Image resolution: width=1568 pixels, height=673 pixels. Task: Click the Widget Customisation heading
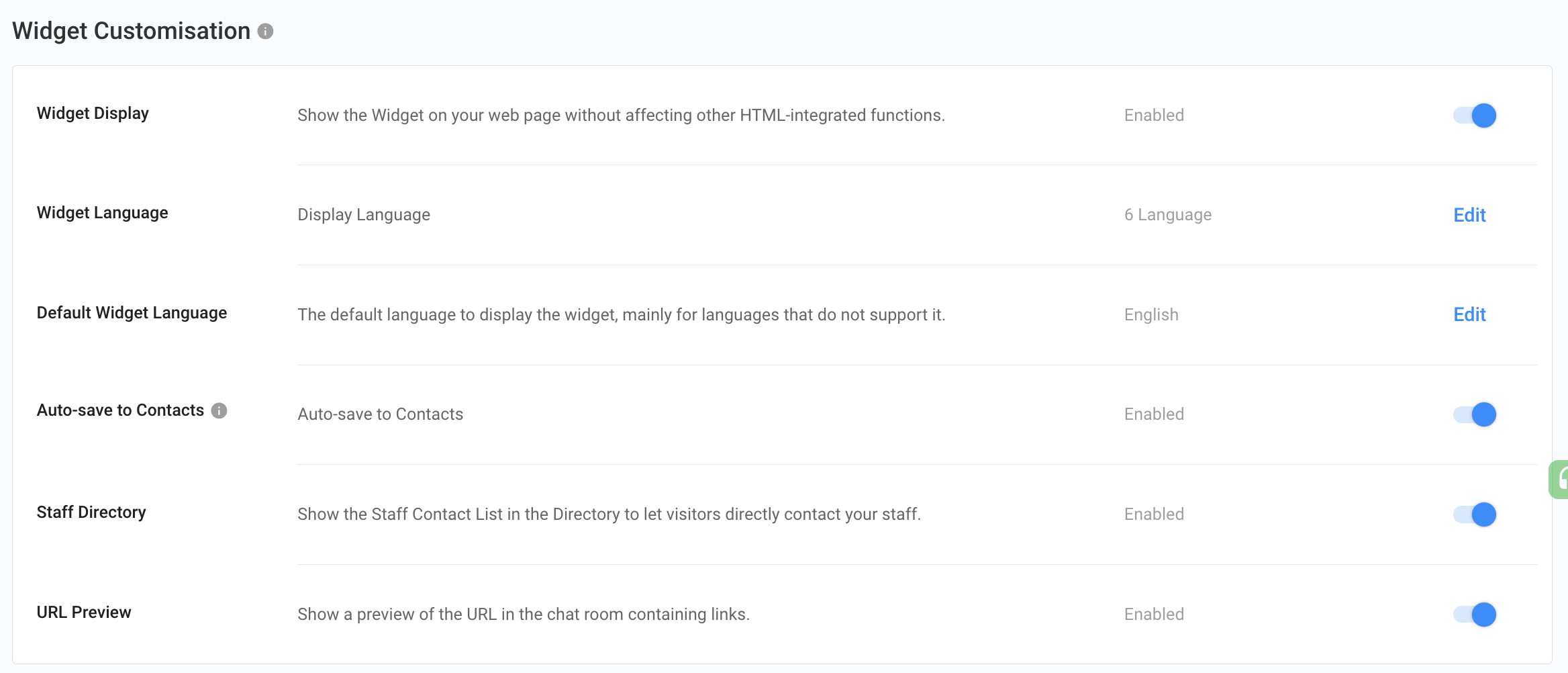132,31
